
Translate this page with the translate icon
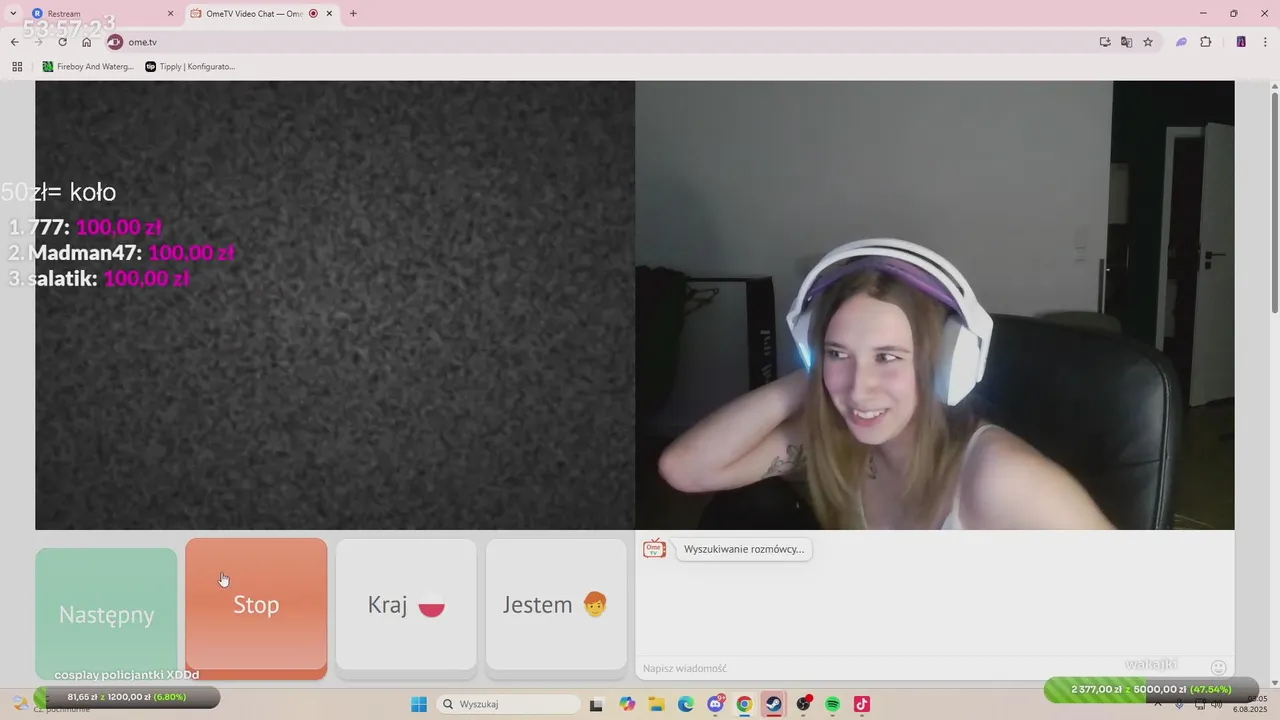[1127, 42]
